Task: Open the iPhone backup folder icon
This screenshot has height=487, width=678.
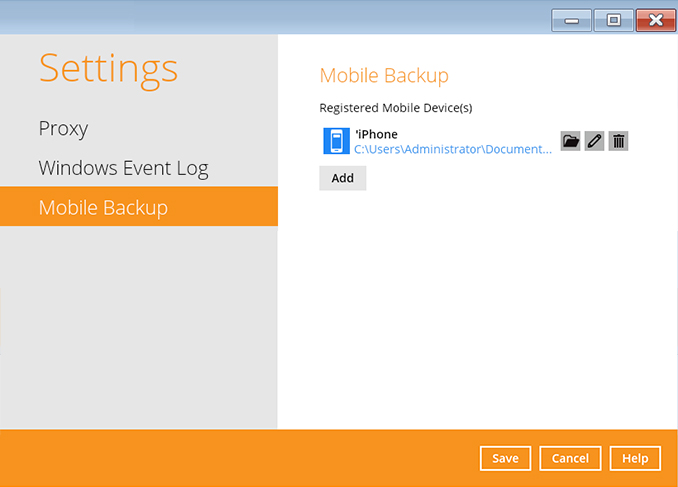Action: [570, 141]
